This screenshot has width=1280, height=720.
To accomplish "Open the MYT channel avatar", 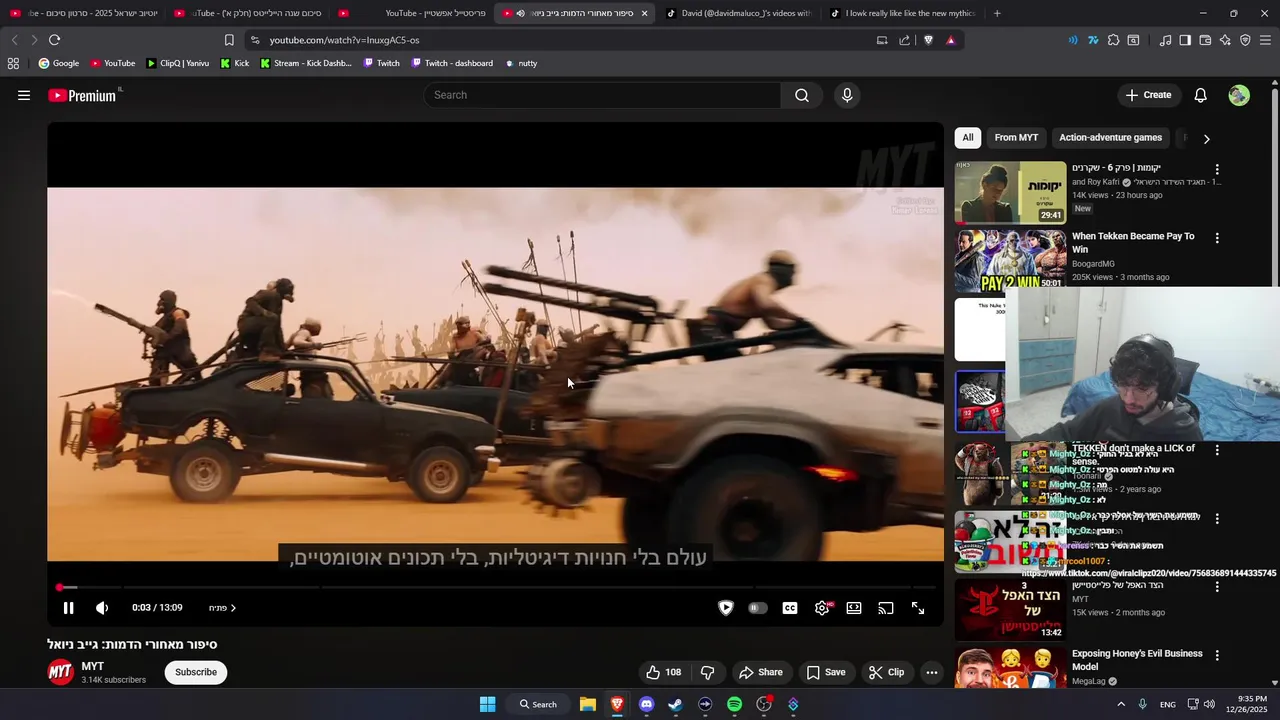I will (x=61, y=672).
